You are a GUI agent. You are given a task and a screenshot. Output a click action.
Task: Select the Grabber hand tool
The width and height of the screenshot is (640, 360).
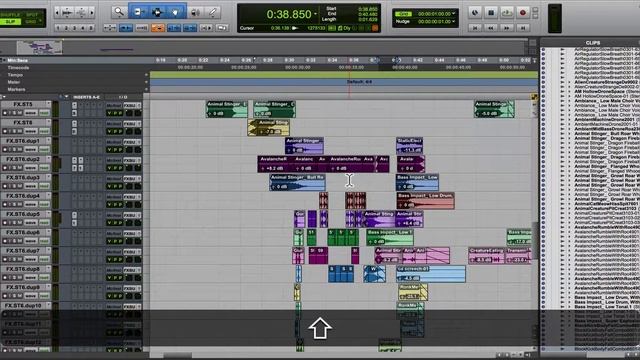tap(176, 12)
